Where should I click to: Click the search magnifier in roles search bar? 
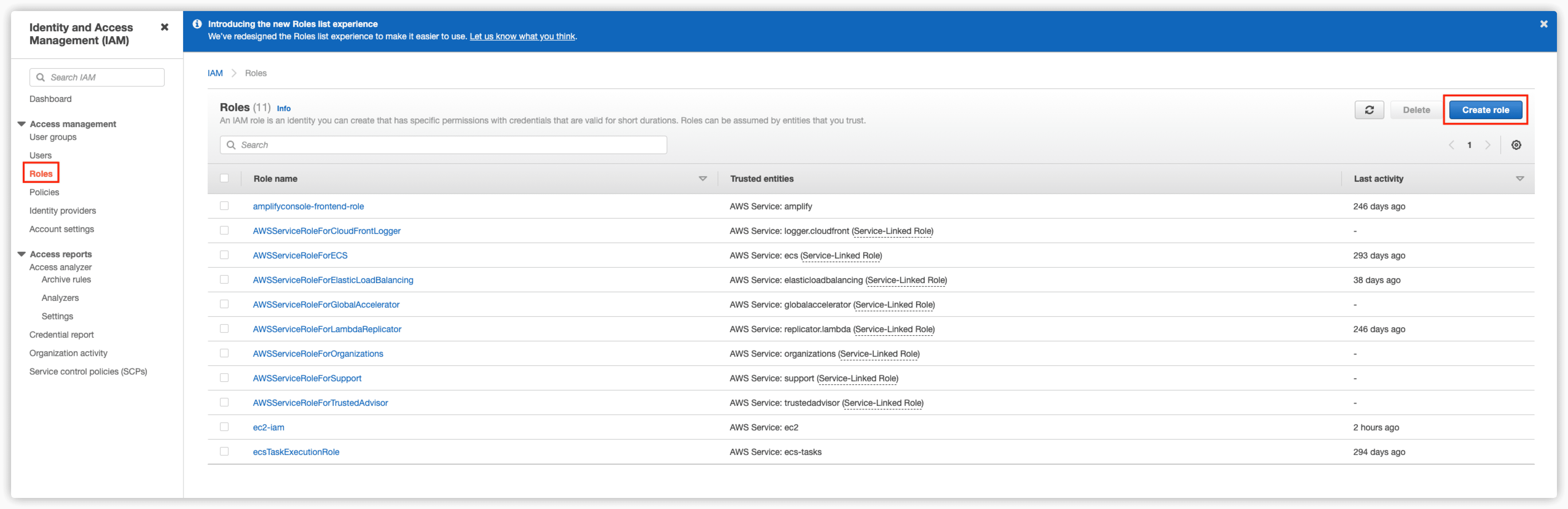coord(231,145)
